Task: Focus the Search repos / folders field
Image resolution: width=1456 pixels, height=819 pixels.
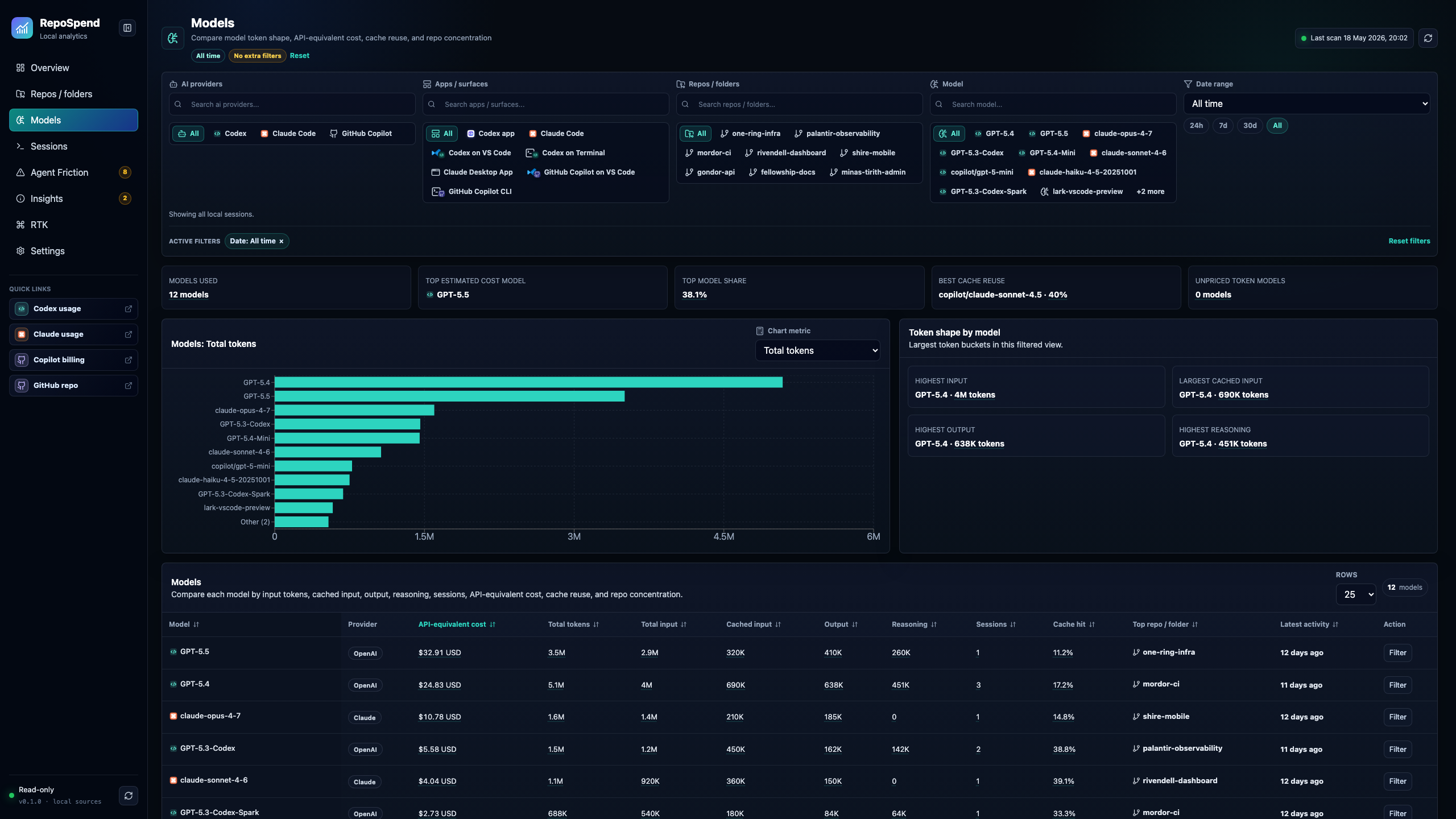Action: 799,105
